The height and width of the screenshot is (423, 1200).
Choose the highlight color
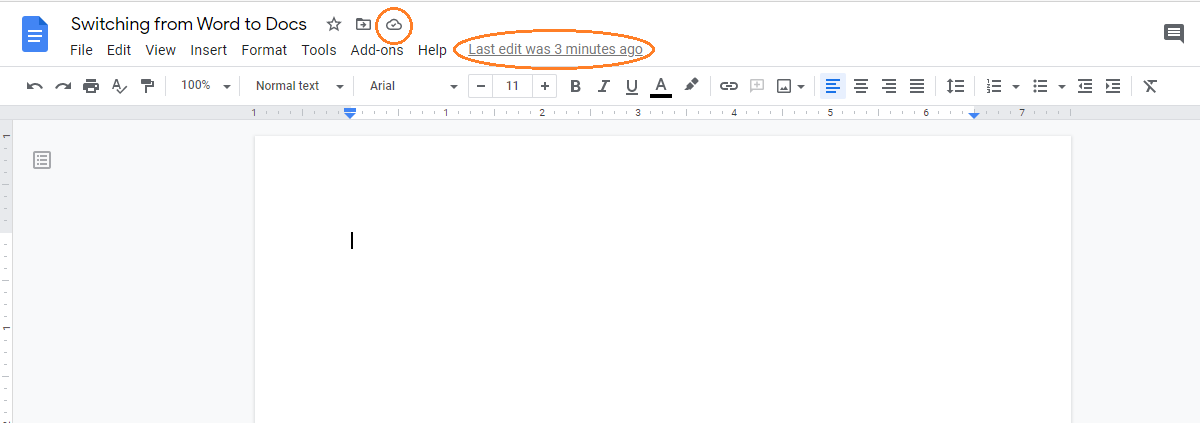coord(691,86)
